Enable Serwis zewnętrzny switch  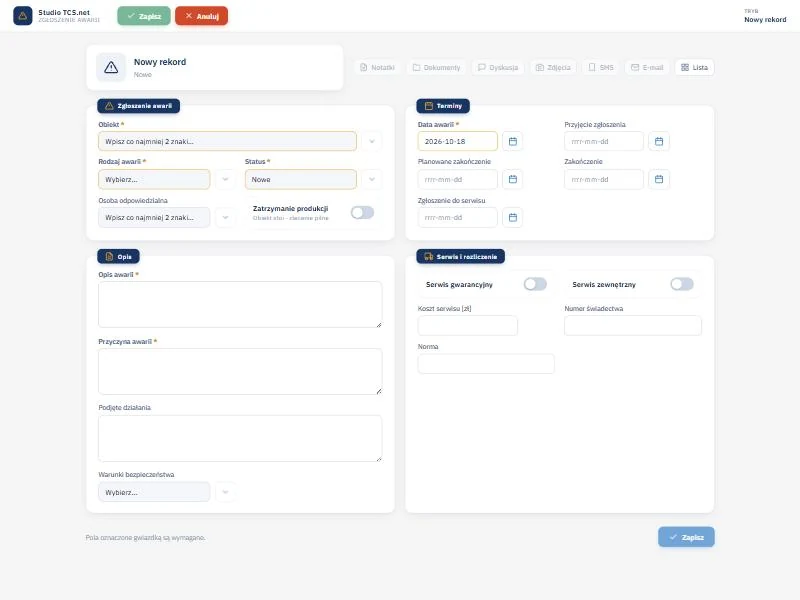coord(682,284)
